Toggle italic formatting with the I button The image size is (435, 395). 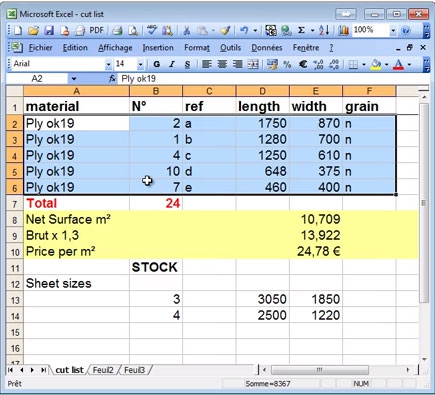[x=172, y=64]
